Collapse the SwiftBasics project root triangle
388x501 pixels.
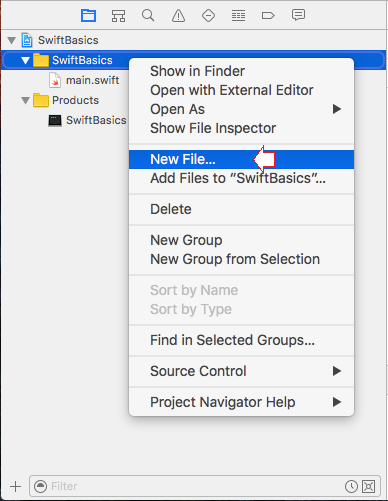click(x=12, y=41)
